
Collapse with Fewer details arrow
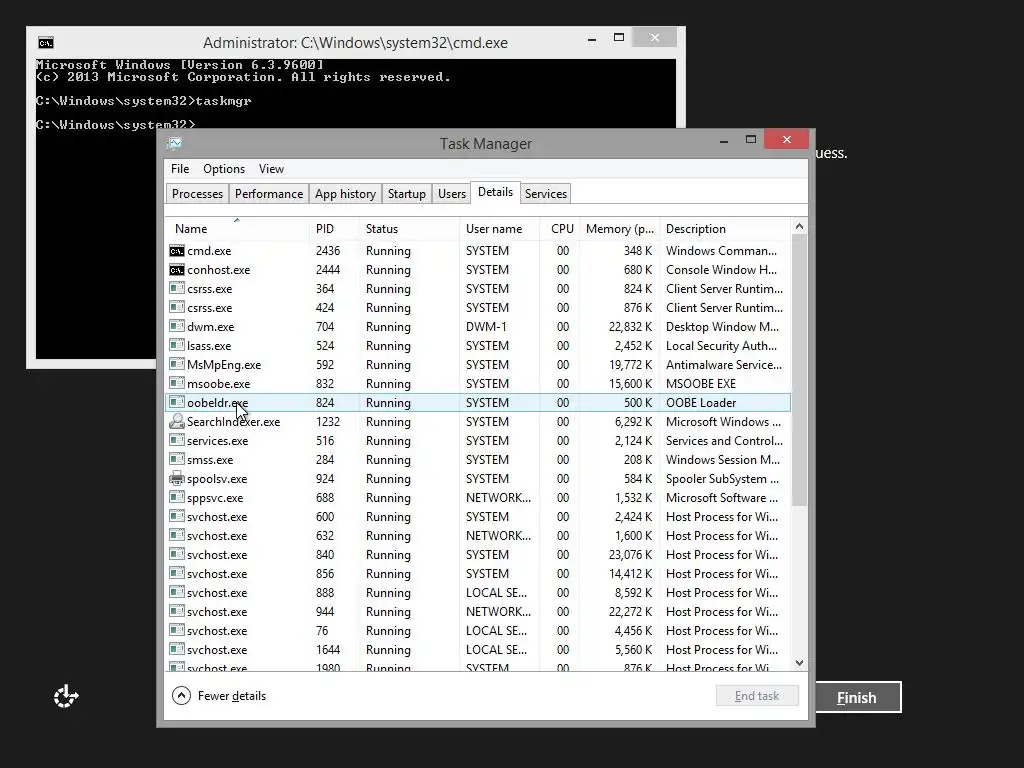click(181, 696)
